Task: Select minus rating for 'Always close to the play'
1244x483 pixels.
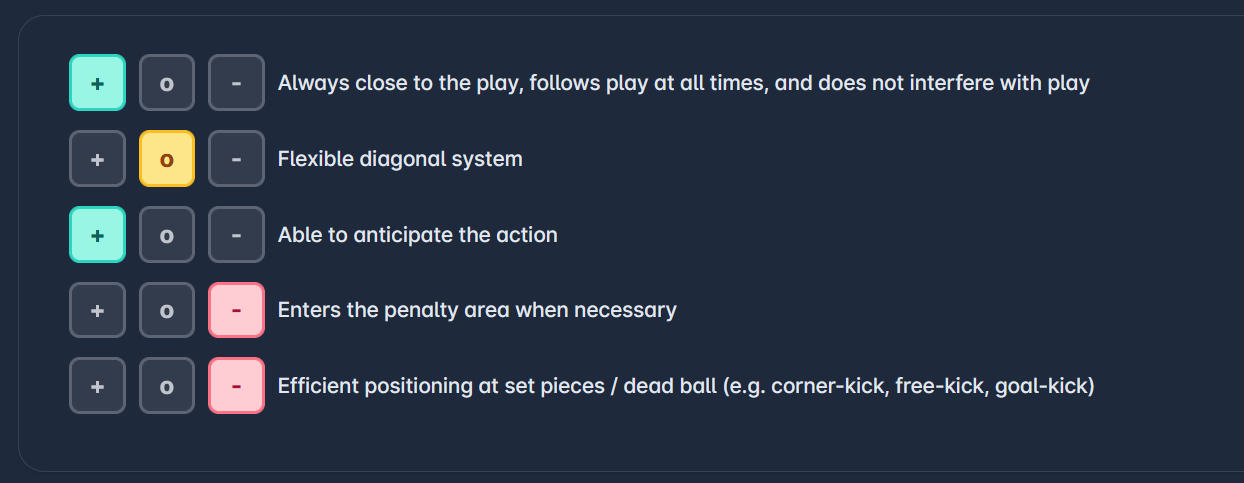Action: (236, 83)
